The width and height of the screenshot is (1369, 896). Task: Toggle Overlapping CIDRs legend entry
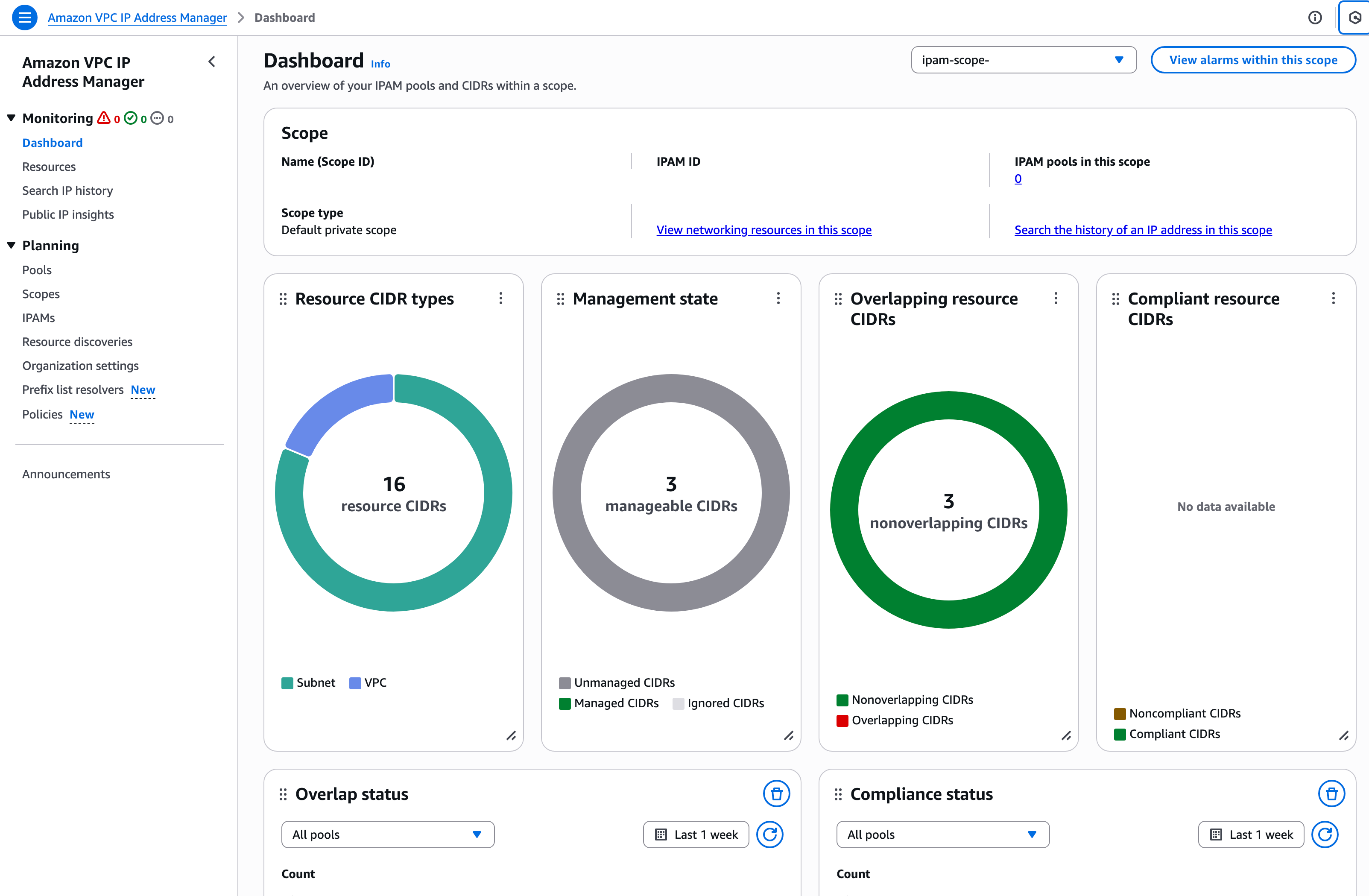click(x=895, y=720)
